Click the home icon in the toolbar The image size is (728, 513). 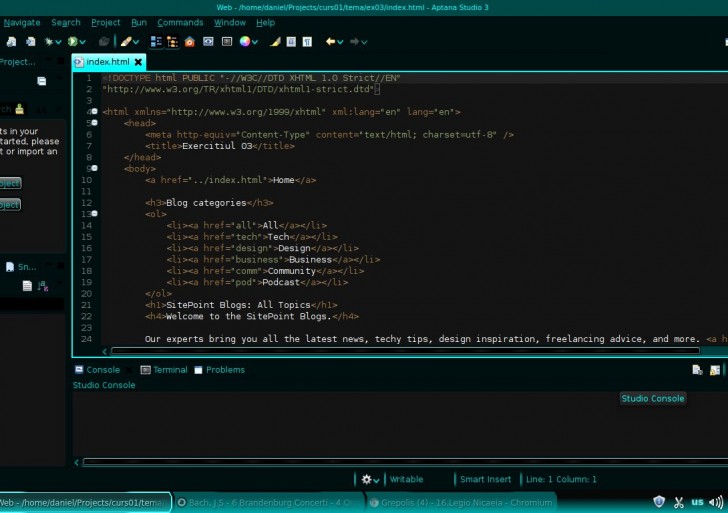pos(189,42)
